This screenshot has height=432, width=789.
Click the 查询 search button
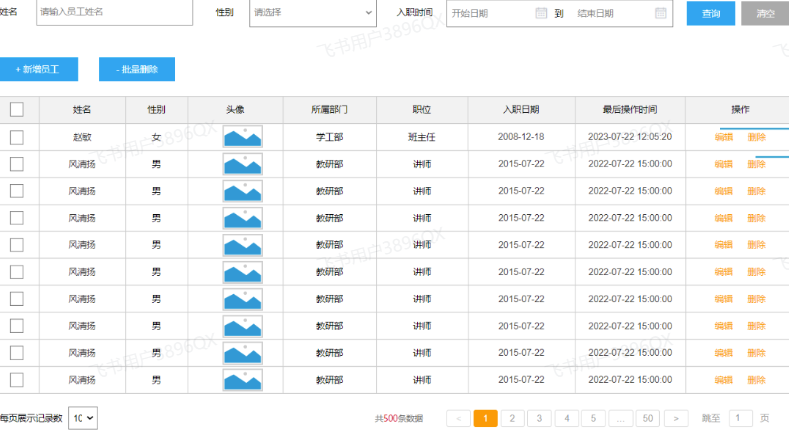[x=711, y=14]
